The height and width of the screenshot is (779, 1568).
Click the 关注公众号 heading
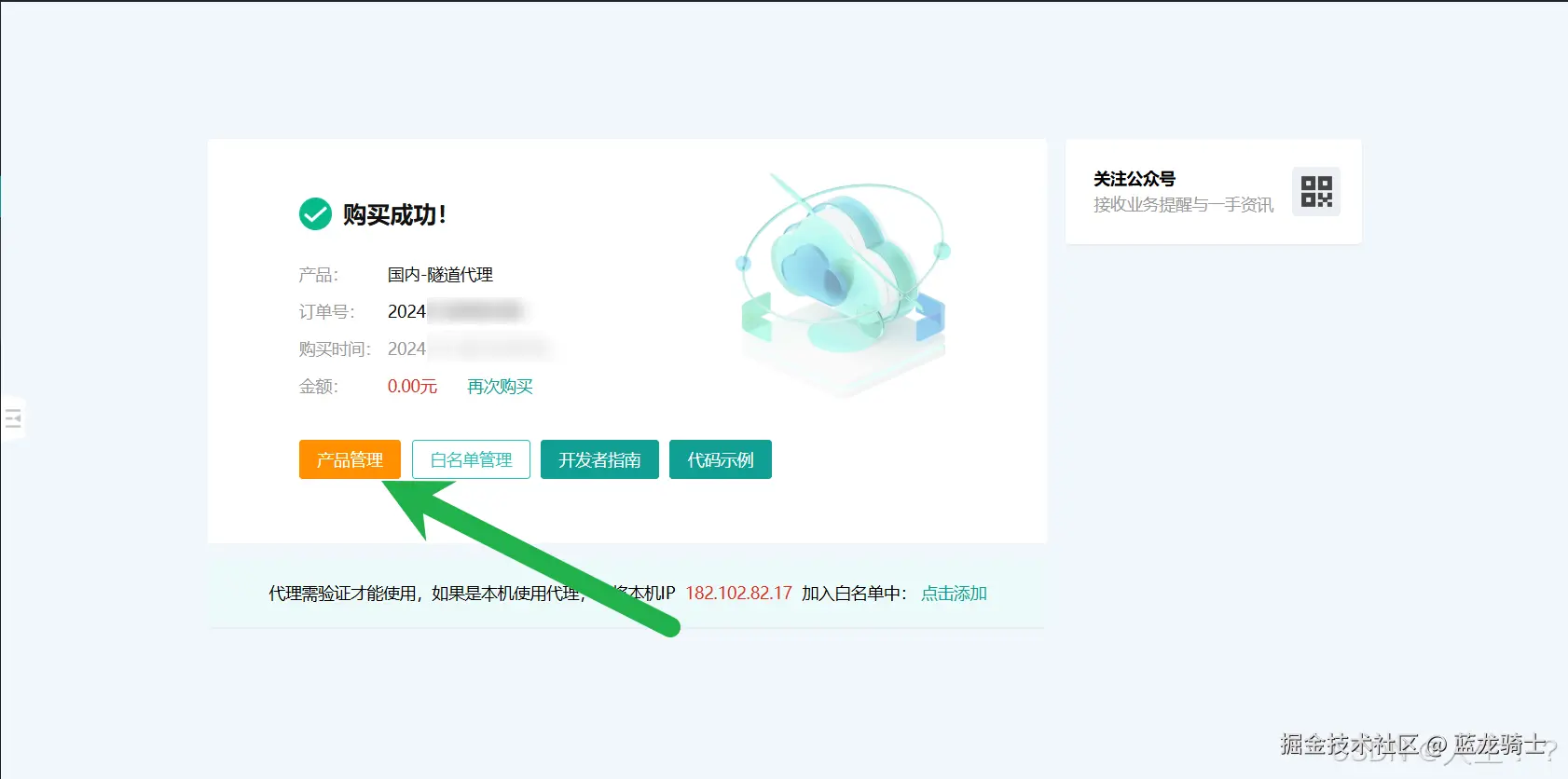coord(1135,179)
